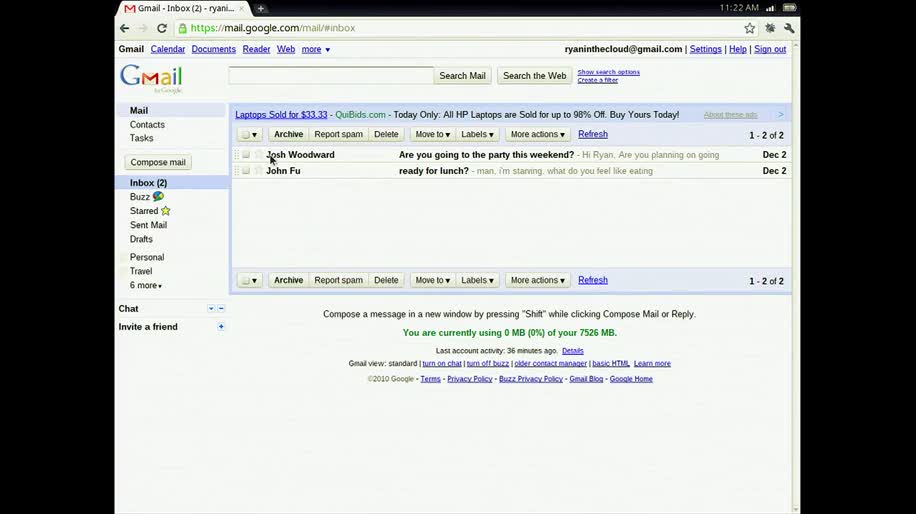Open the Chat options dropdown arrow
This screenshot has height=514, width=916.
[x=211, y=308]
